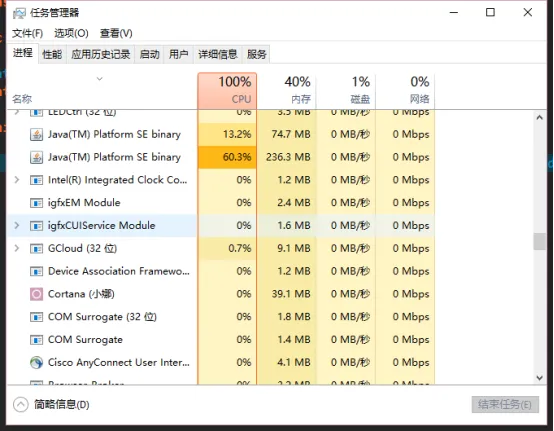Click 简略信息(D) label
Screen dimensions: 554x431
click(61, 405)
